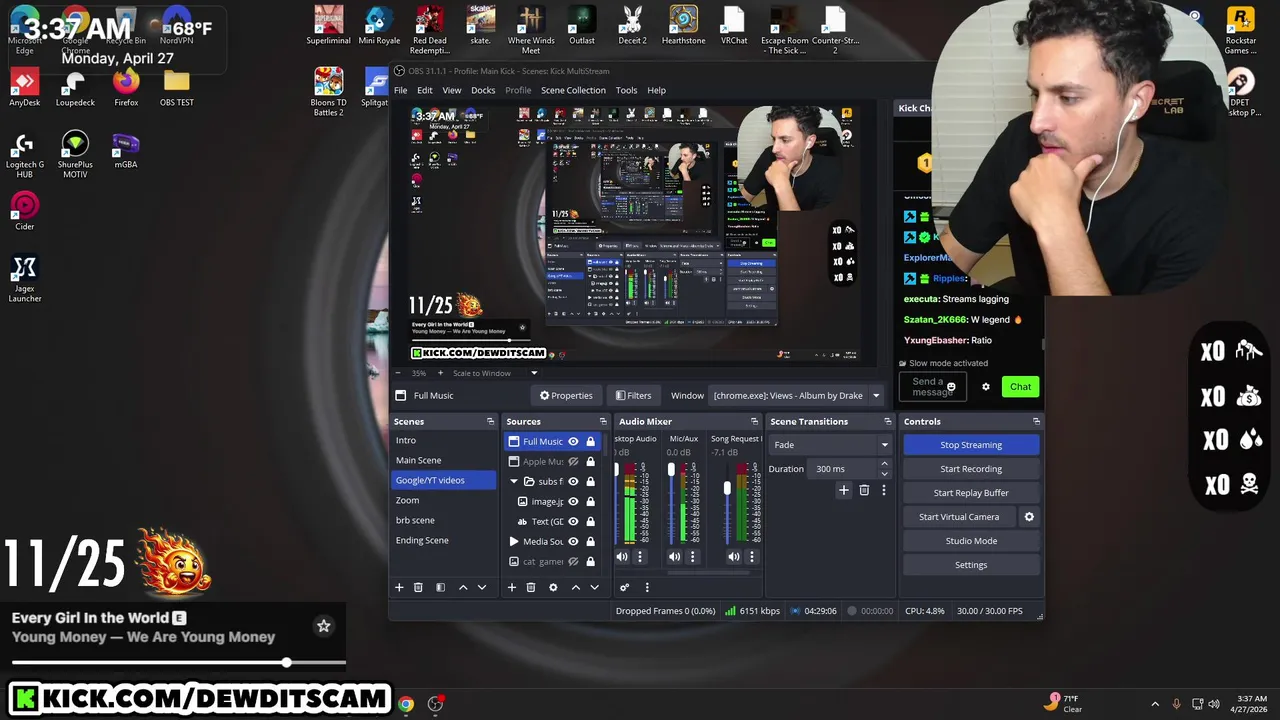This screenshot has height=720, width=1280.
Task: Open Filters for the selected source in the source toolbar
Action: coord(633,395)
